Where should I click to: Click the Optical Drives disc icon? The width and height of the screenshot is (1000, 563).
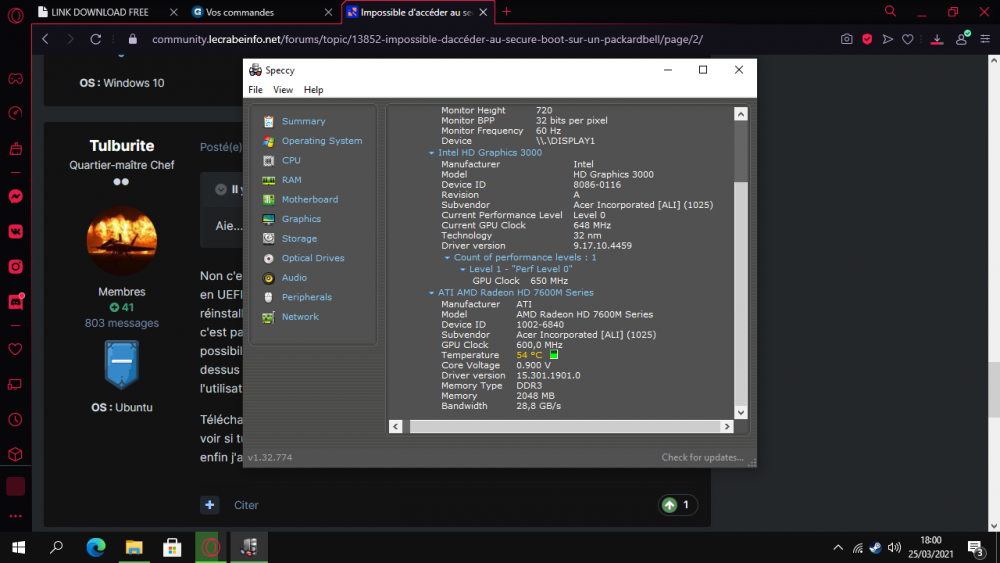click(x=268, y=258)
